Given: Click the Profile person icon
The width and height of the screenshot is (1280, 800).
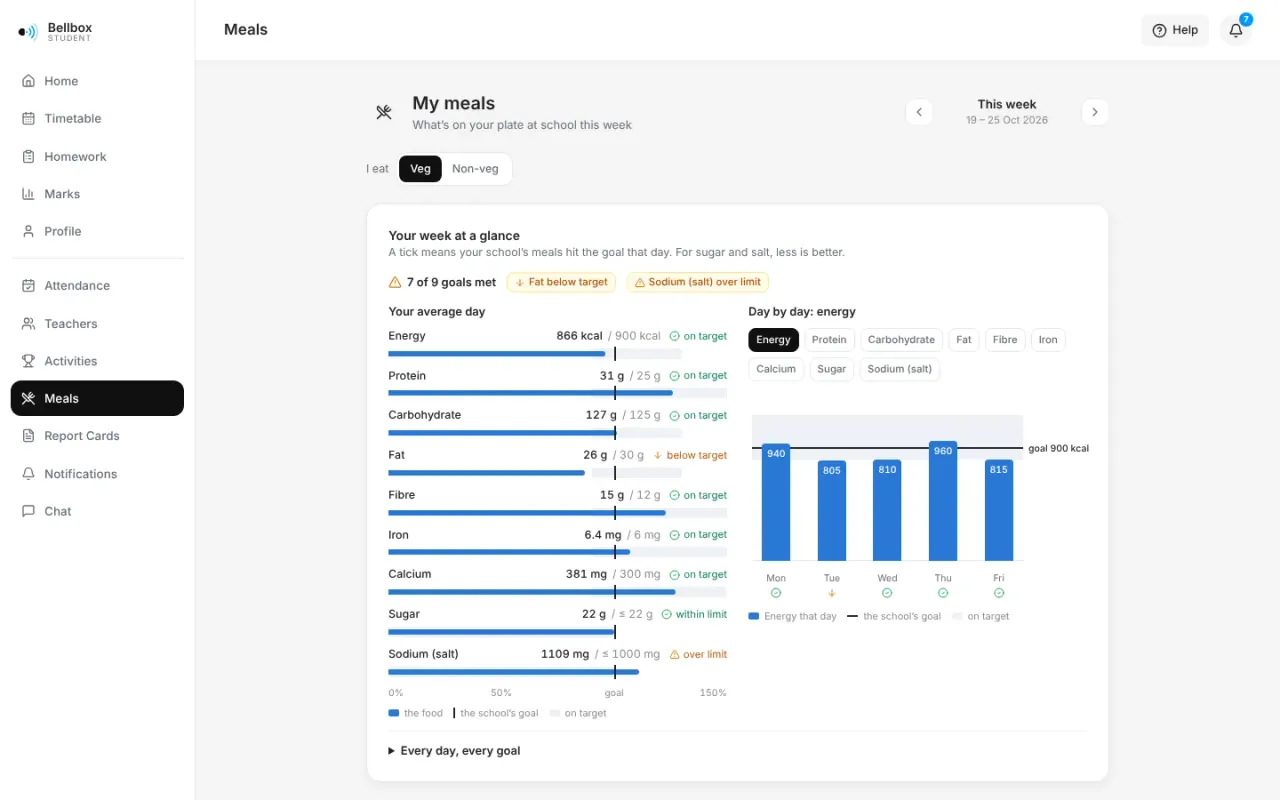Looking at the screenshot, I should (28, 231).
